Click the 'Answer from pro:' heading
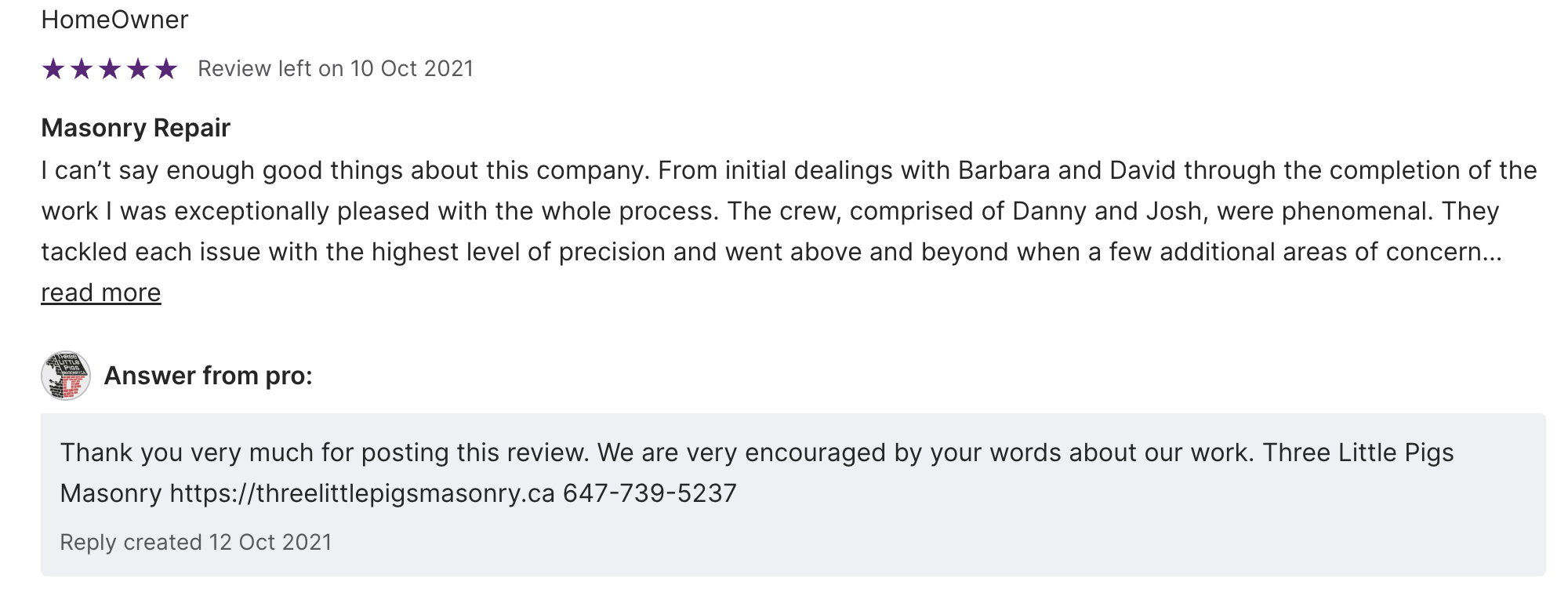The image size is (1568, 607). [x=209, y=376]
